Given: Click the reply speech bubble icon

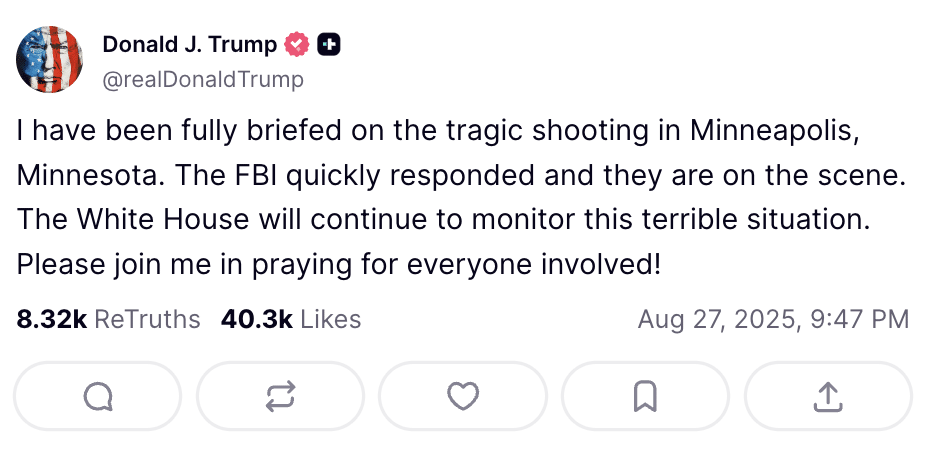Looking at the screenshot, I should 97,396.
